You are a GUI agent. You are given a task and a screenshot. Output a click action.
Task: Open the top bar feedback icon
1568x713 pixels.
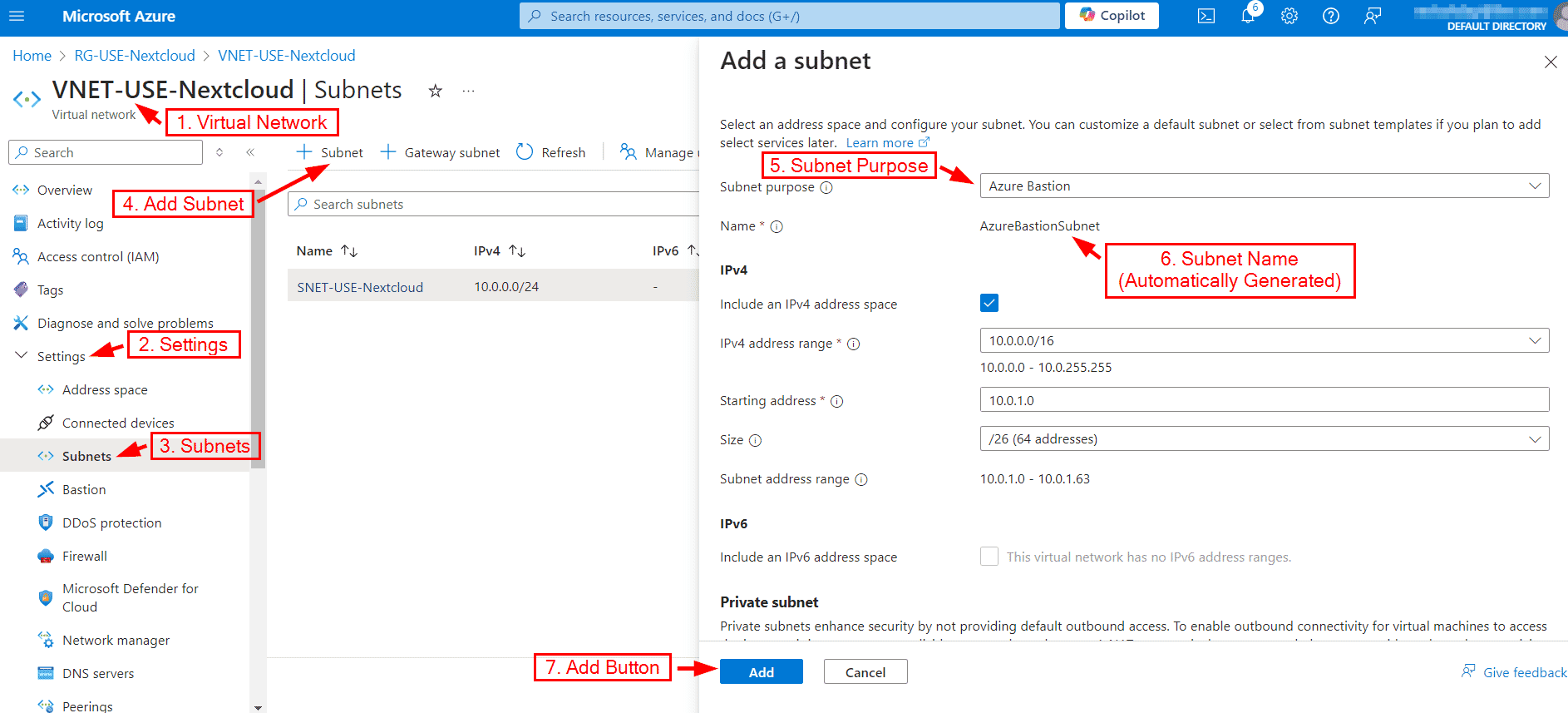click(1373, 16)
